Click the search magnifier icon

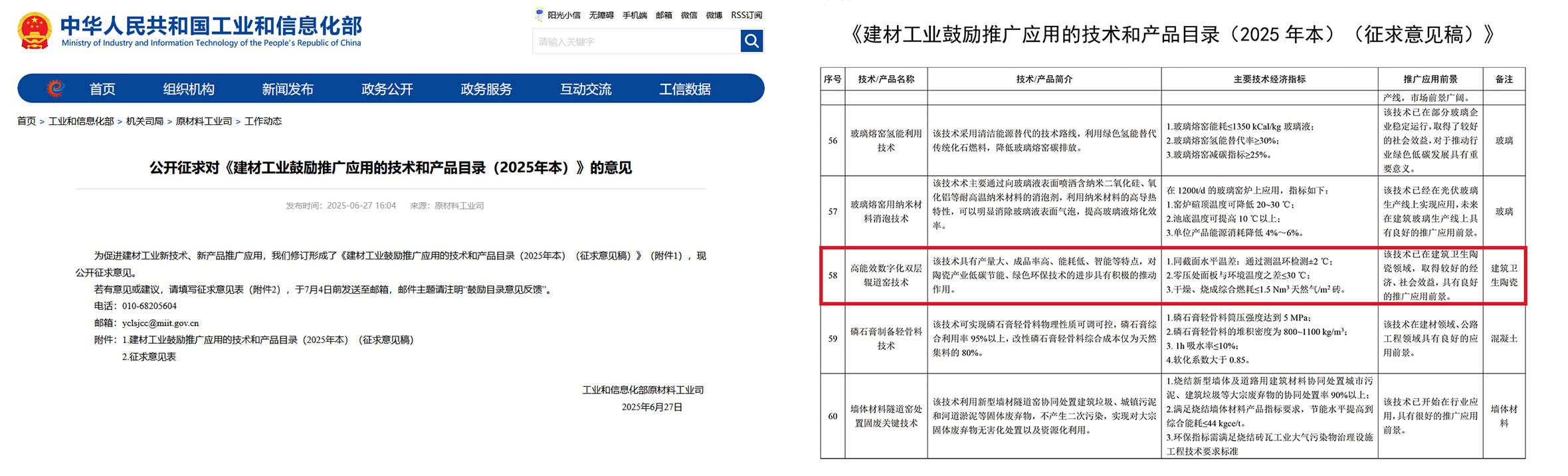pyautogui.click(x=751, y=41)
